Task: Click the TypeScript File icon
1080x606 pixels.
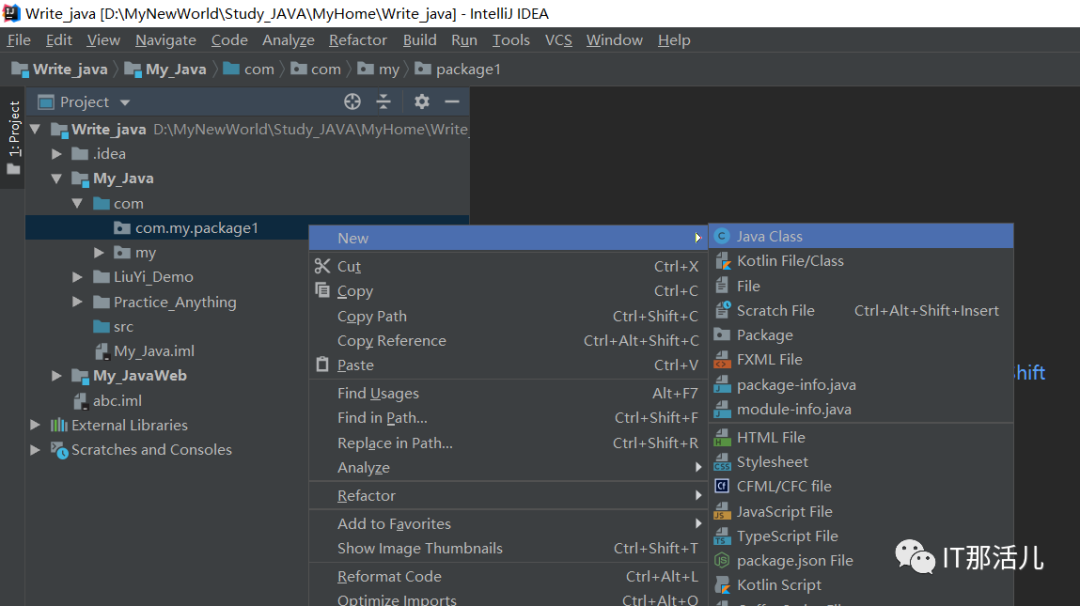Action: [x=722, y=536]
